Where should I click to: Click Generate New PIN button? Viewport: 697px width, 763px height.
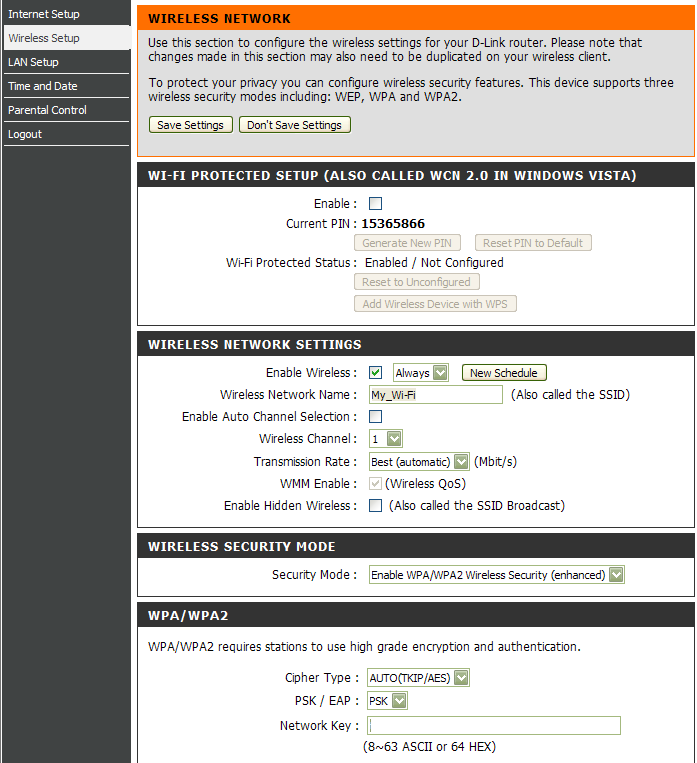point(407,243)
